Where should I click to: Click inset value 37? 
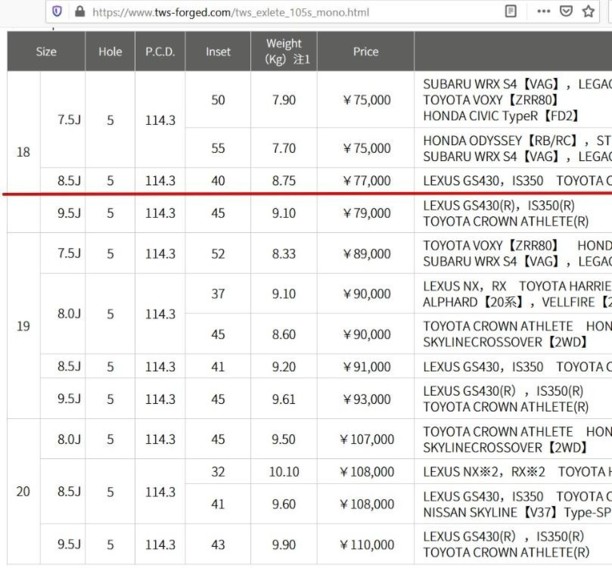218,294
